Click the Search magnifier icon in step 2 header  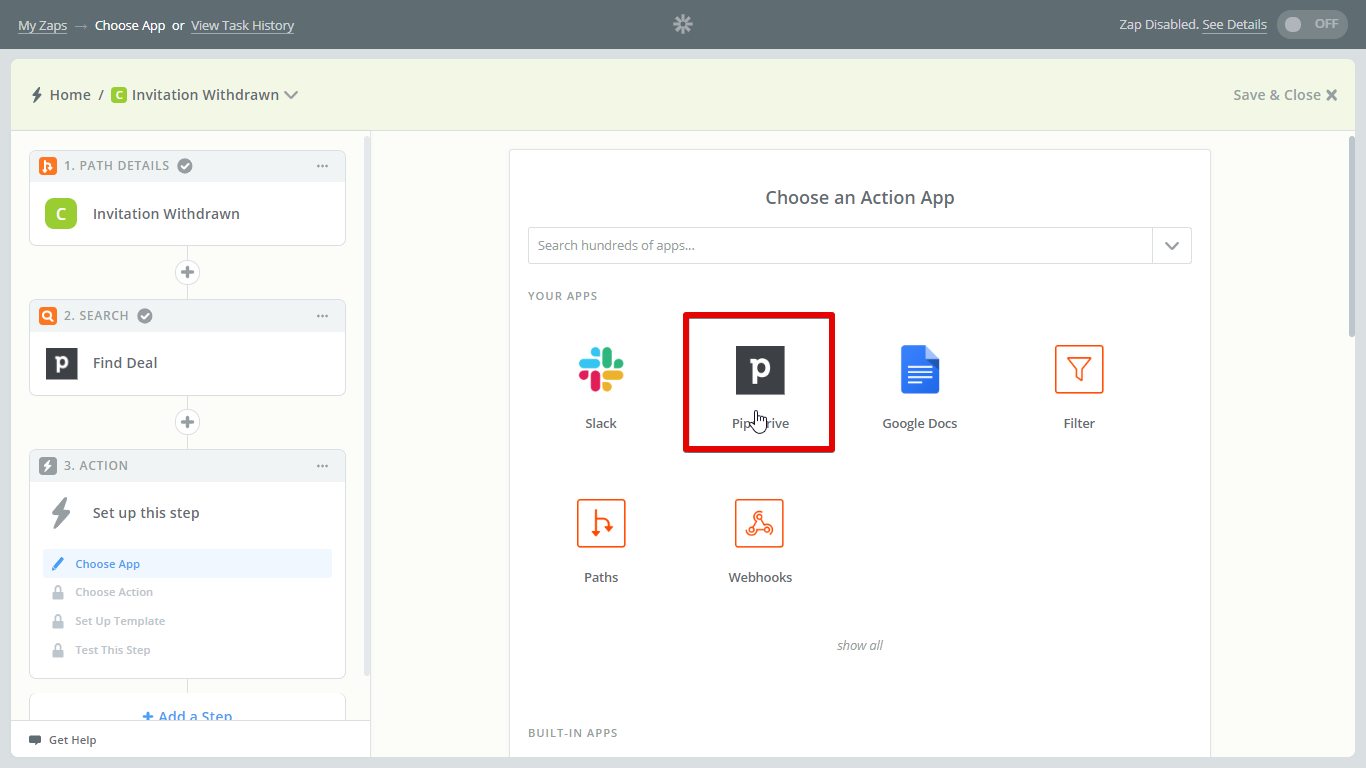(x=48, y=316)
